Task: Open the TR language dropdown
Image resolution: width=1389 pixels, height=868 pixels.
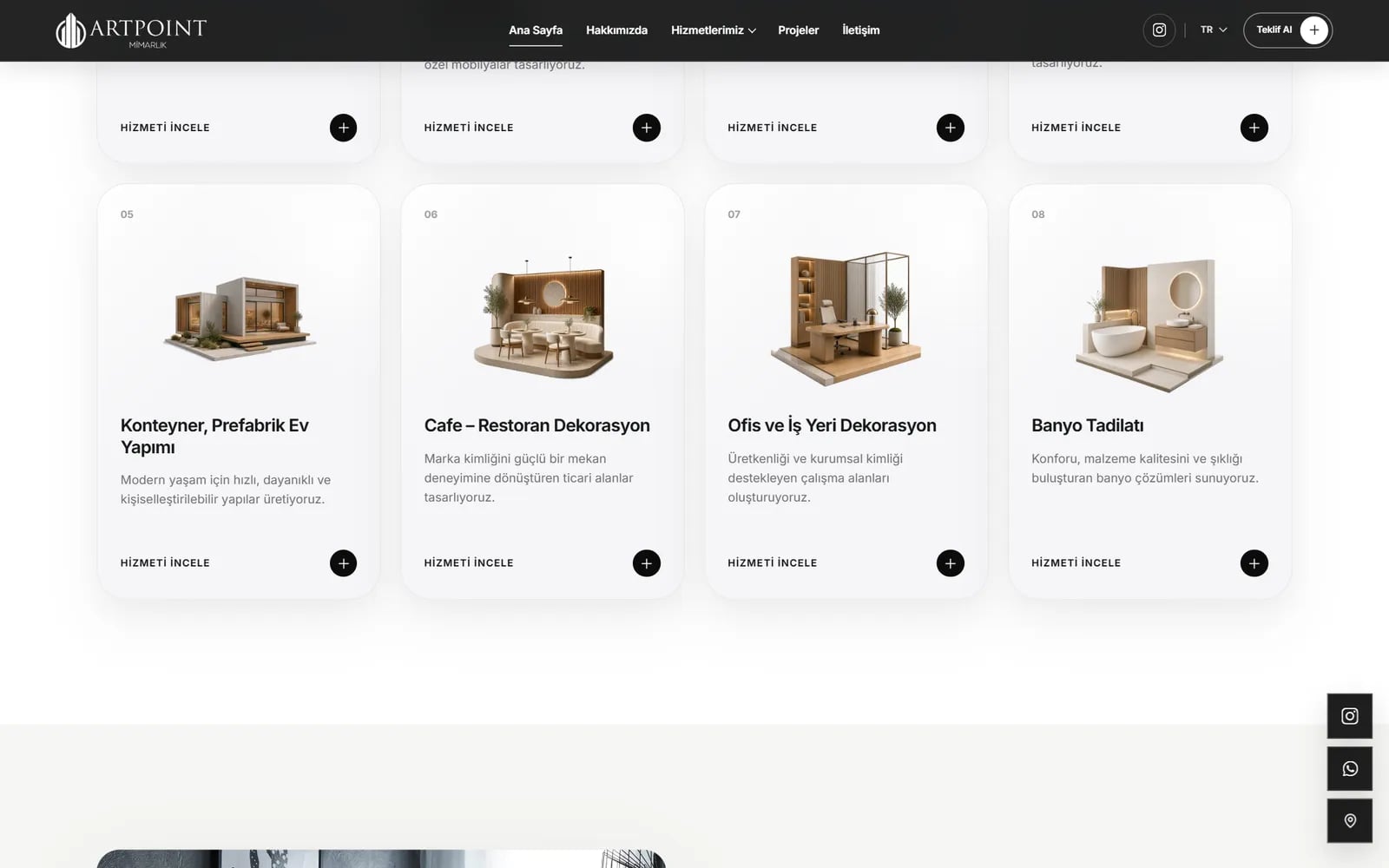Action: (1214, 30)
